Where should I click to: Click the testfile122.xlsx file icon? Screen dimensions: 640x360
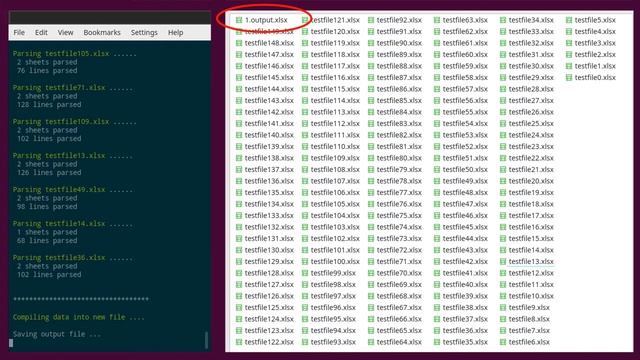coord(239,342)
